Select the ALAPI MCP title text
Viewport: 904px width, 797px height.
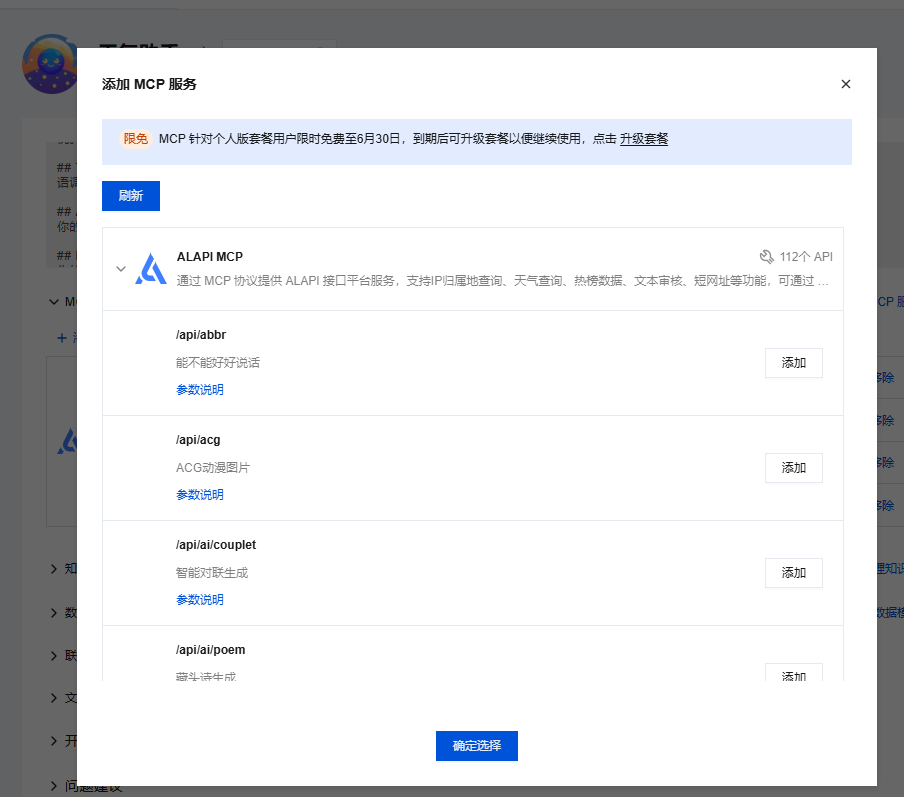coord(210,257)
